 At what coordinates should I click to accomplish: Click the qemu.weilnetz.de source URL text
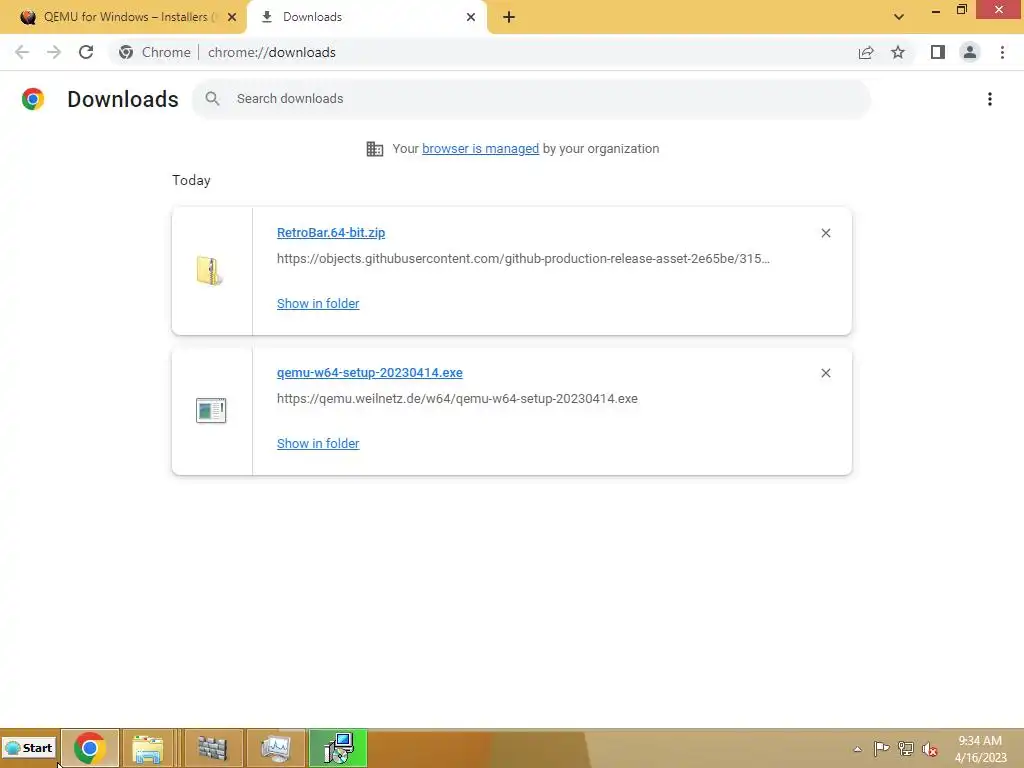457,398
